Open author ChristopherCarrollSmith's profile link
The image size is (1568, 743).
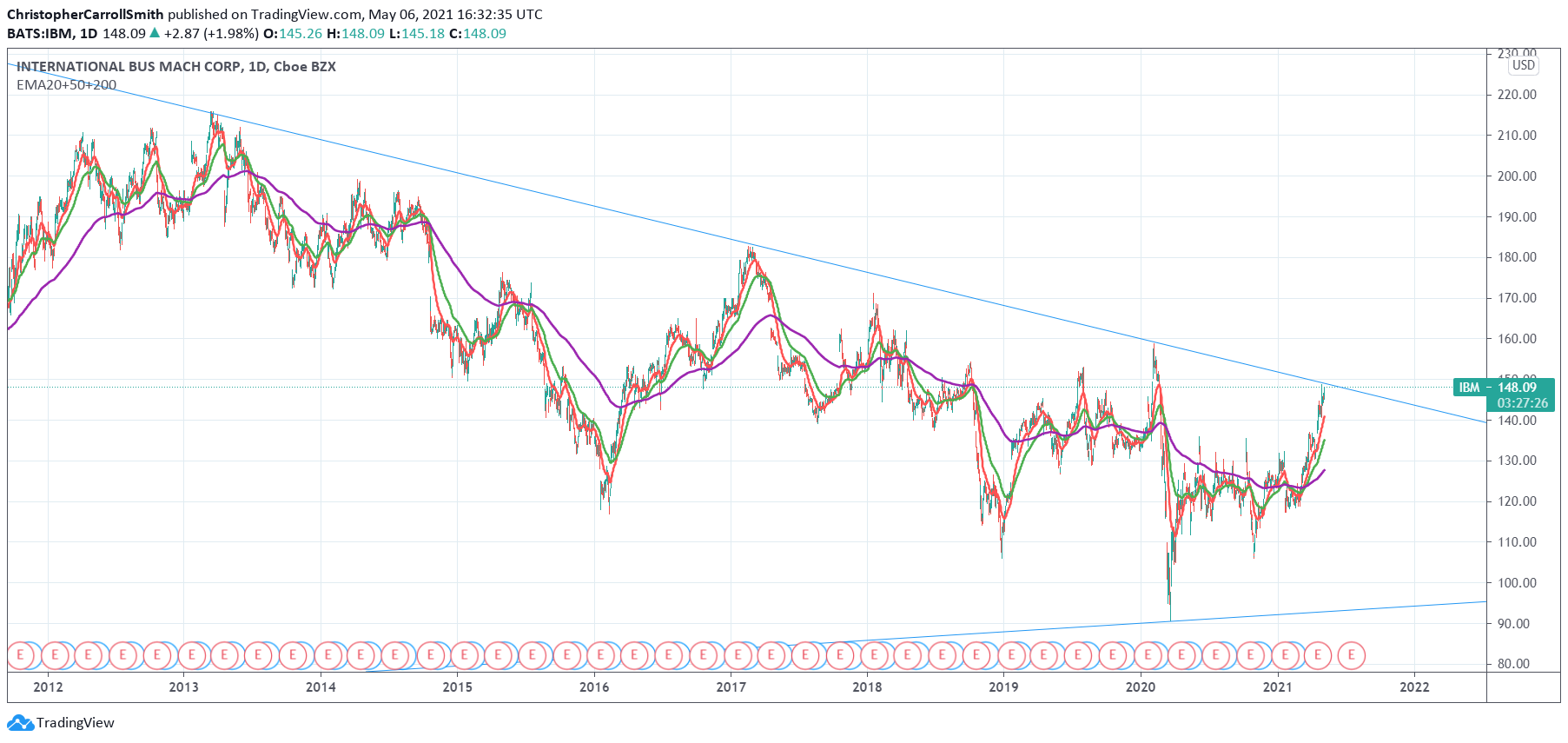coord(85,14)
